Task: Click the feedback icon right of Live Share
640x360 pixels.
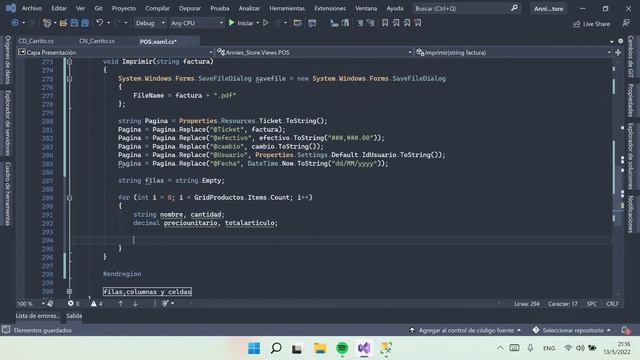Action: (x=626, y=23)
